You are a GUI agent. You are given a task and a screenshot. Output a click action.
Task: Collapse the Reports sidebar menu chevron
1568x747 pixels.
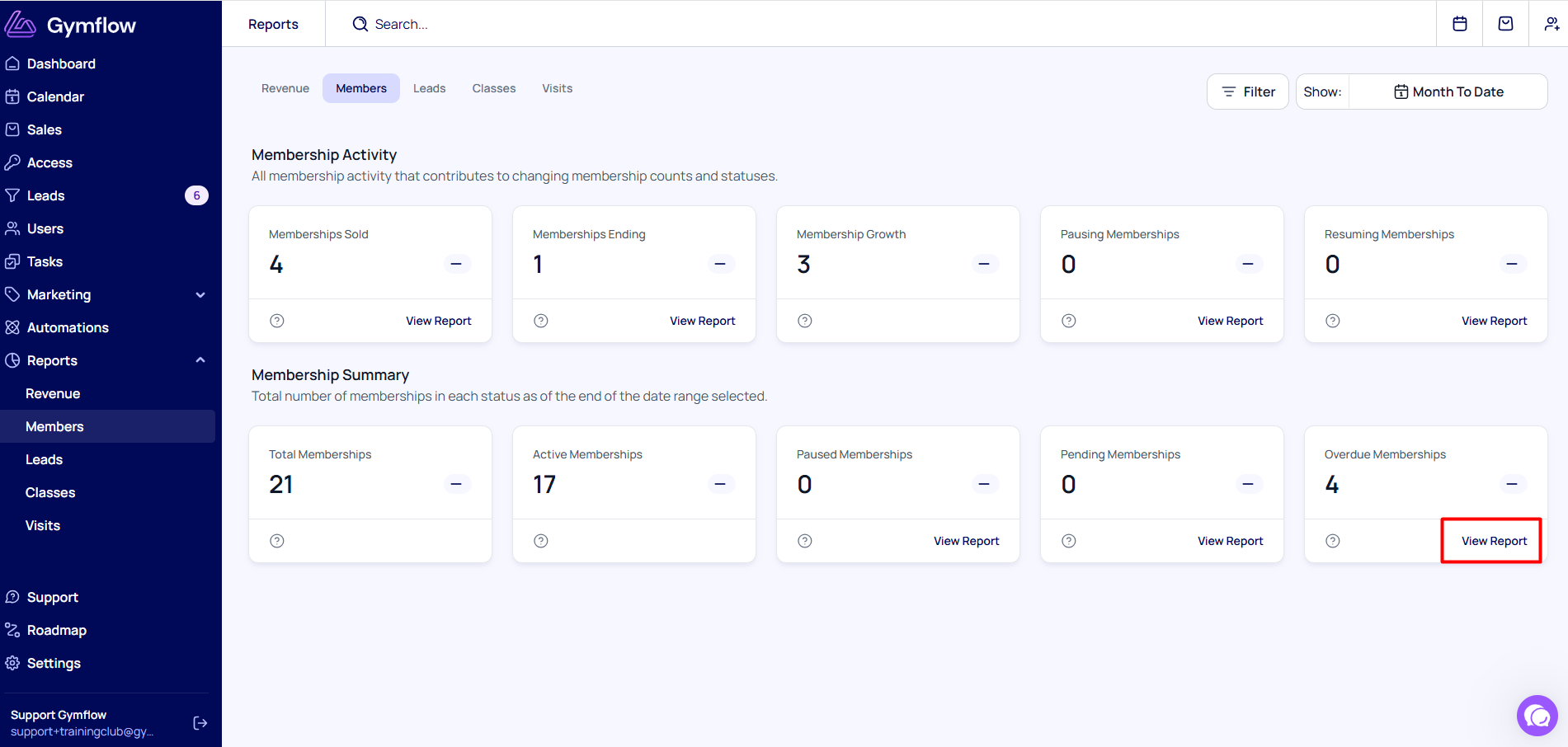coord(200,360)
